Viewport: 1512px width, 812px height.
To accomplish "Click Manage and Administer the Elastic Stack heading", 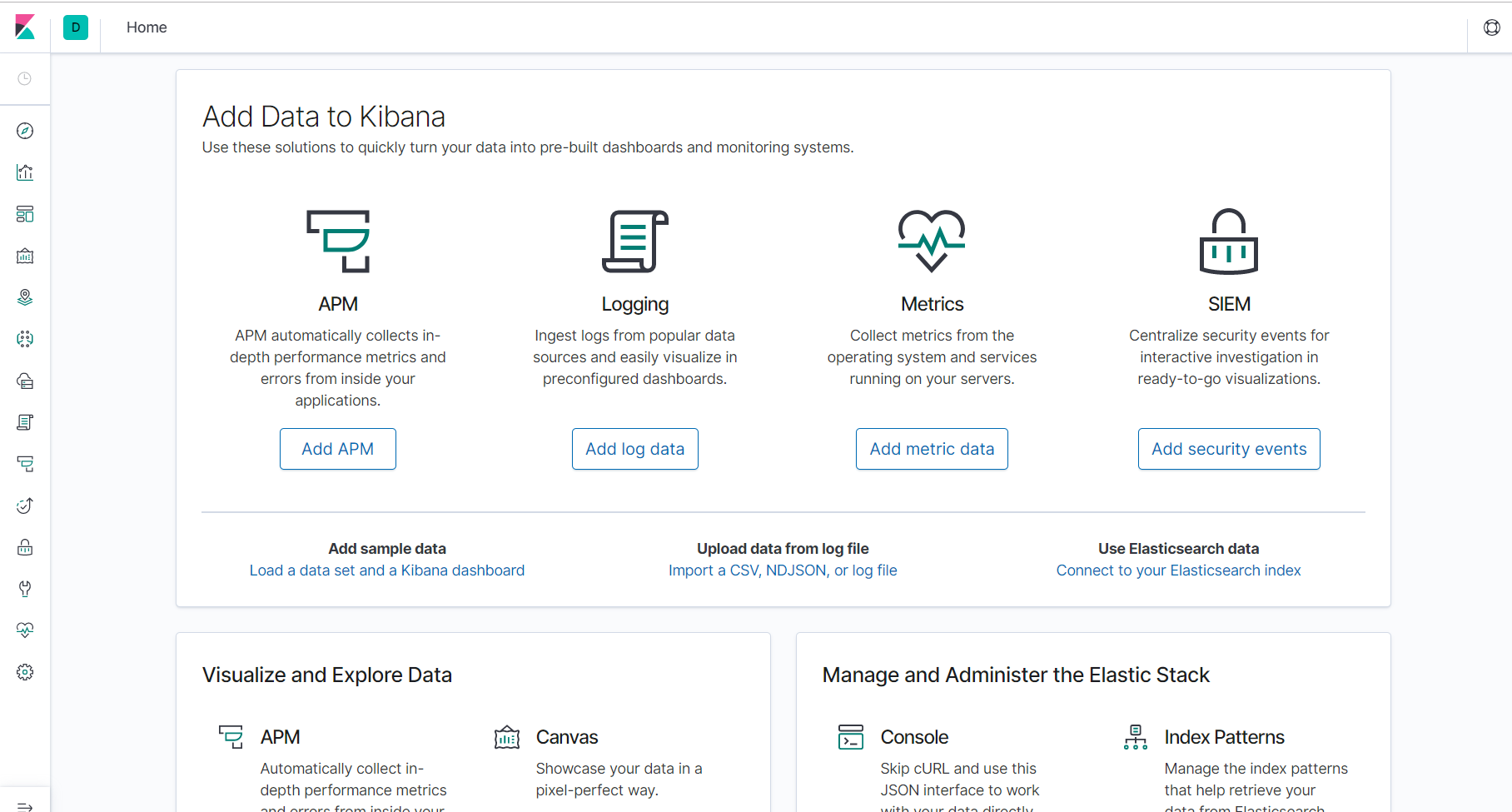I will point(1016,675).
